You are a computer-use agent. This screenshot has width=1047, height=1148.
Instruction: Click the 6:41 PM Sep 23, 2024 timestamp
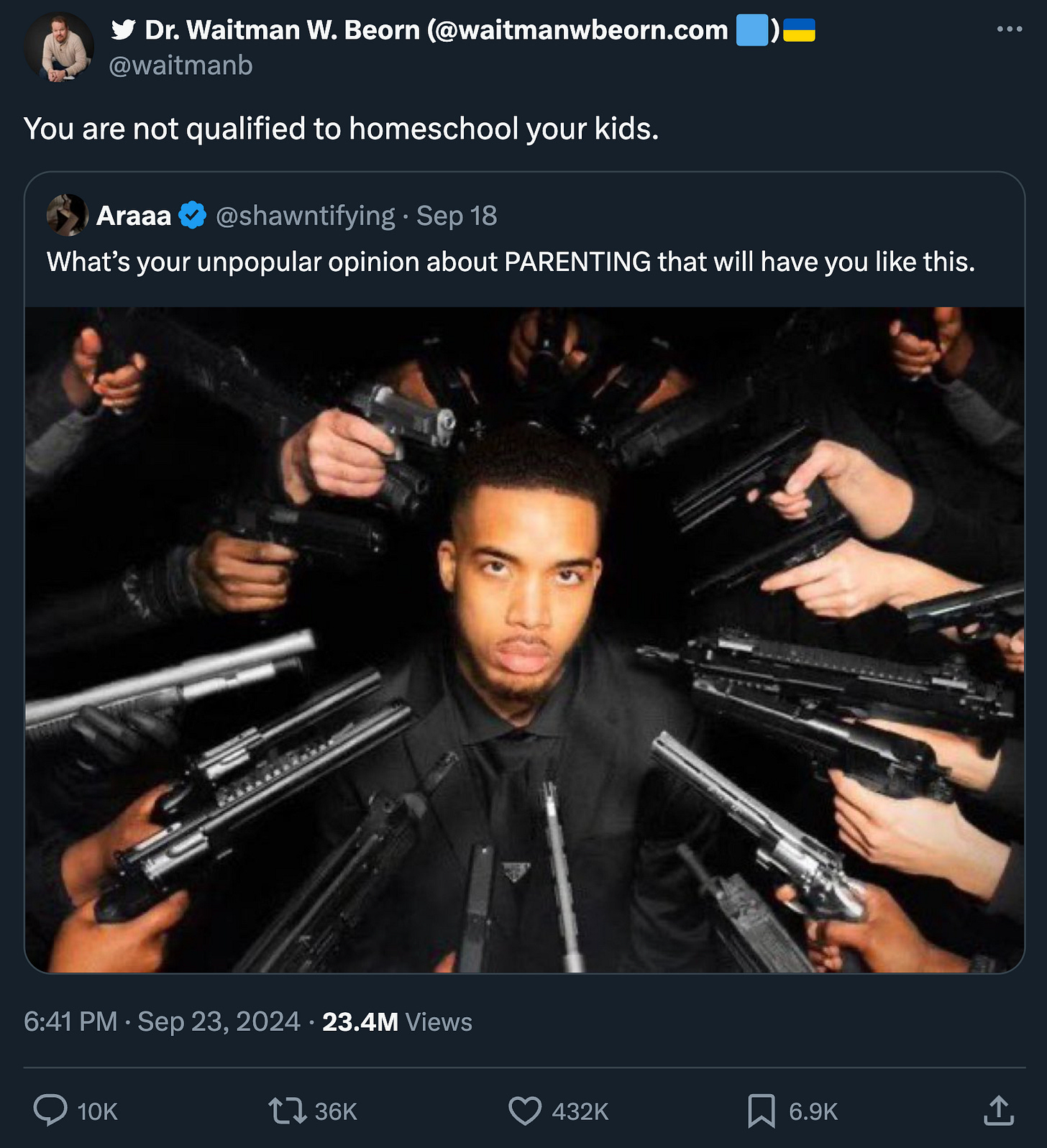(x=162, y=1021)
